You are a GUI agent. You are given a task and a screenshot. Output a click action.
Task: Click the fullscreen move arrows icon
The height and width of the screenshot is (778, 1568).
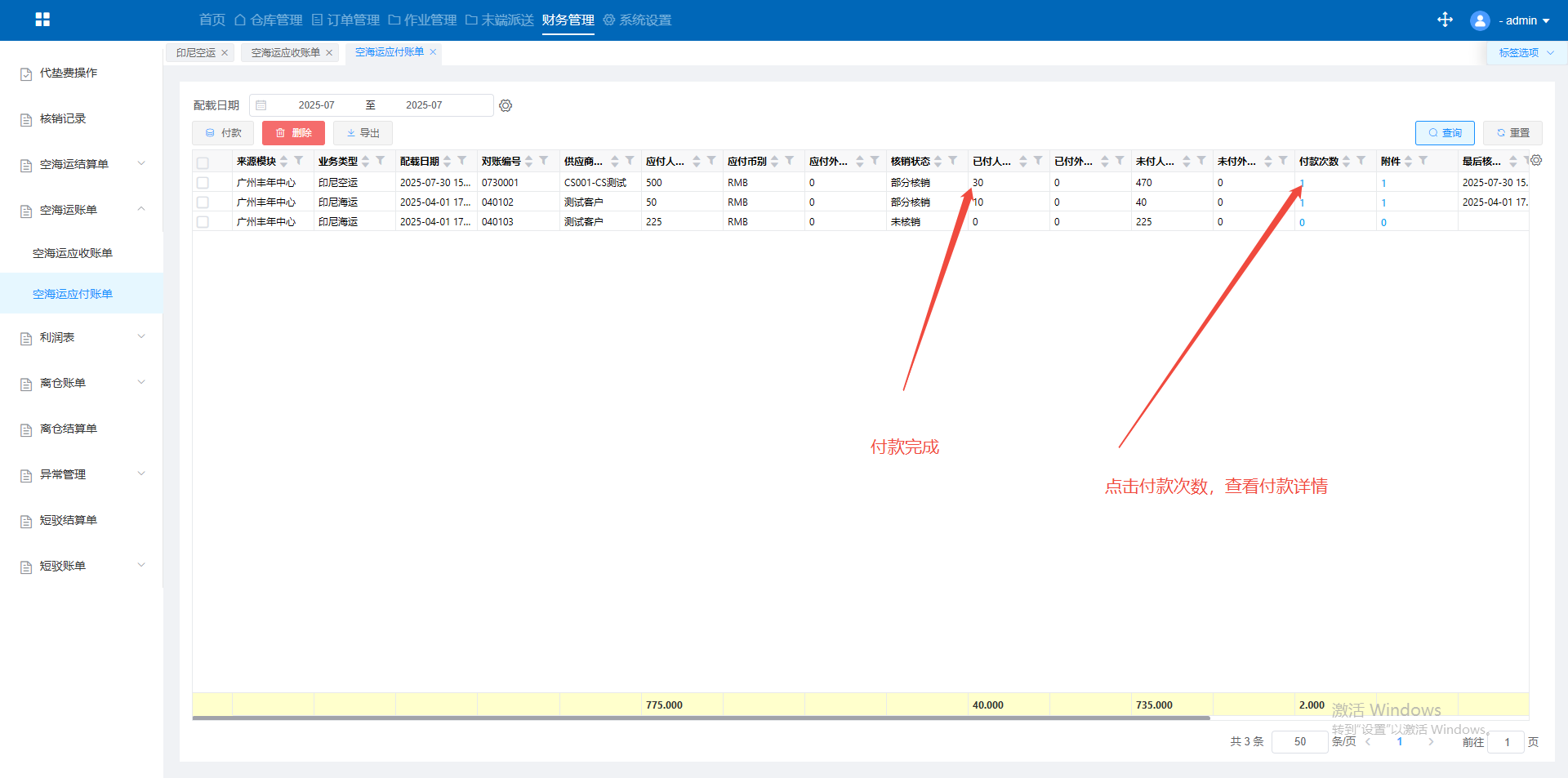[x=1445, y=20]
